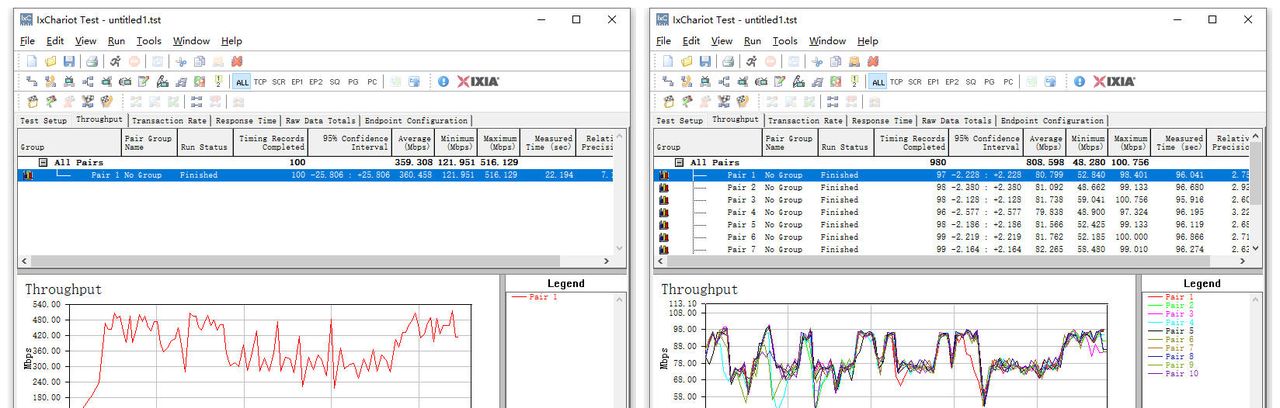The height and width of the screenshot is (408, 1280).
Task: Click blue info icon beside IXIA logo, left window
Action: tap(443, 81)
